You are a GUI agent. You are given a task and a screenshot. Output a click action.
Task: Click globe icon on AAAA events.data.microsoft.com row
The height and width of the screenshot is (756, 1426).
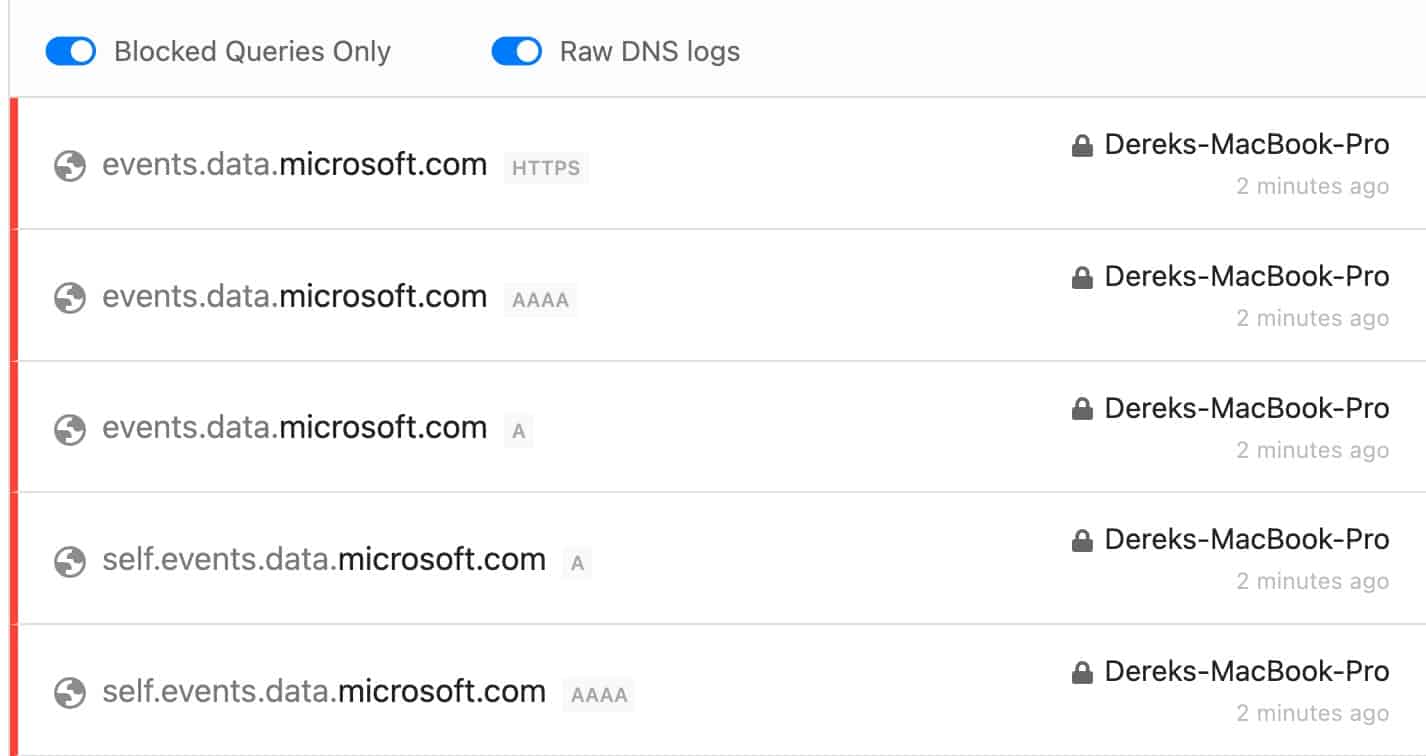pos(70,298)
